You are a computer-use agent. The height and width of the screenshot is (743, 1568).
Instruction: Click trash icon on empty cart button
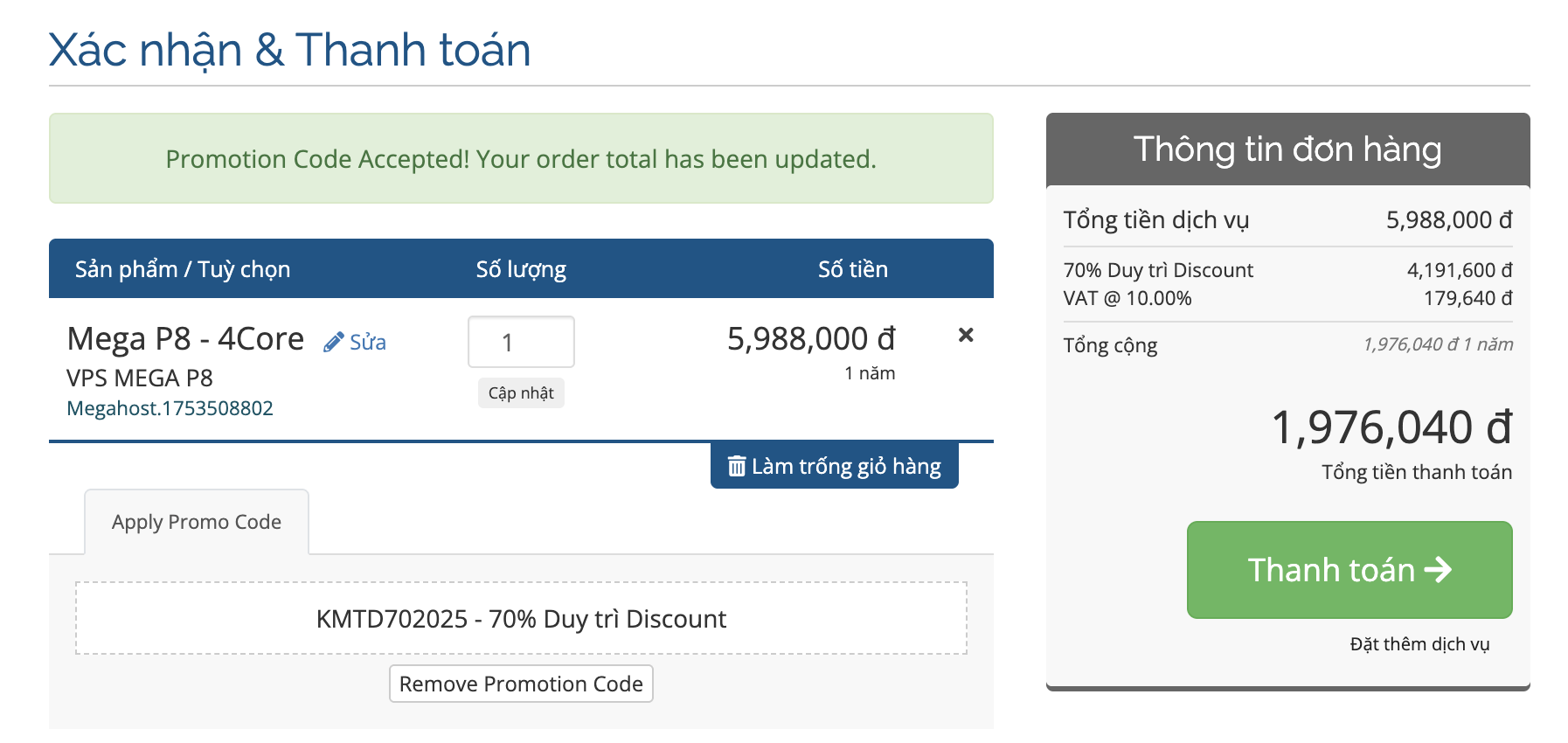click(737, 466)
